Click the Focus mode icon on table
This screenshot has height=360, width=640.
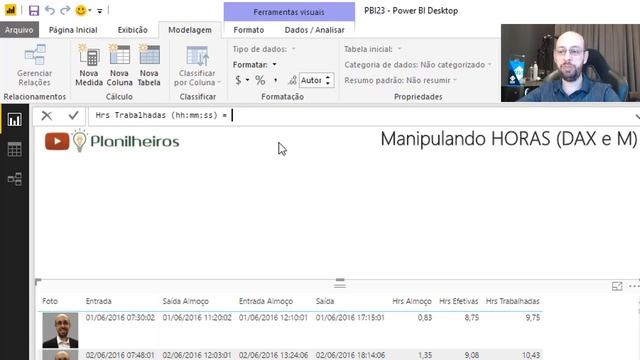[617, 286]
